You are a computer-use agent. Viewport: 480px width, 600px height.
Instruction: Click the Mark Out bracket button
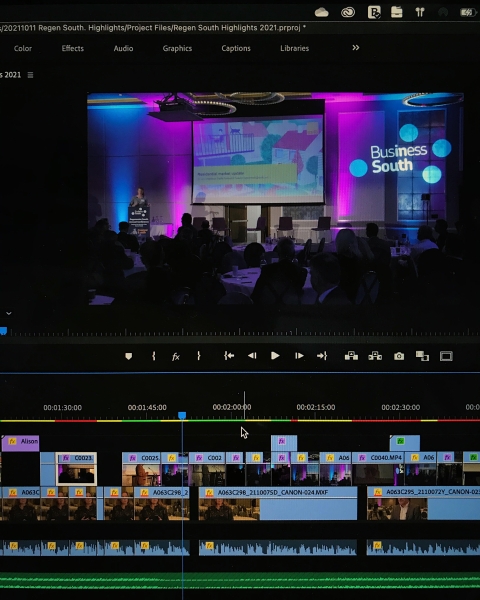[x=198, y=356]
